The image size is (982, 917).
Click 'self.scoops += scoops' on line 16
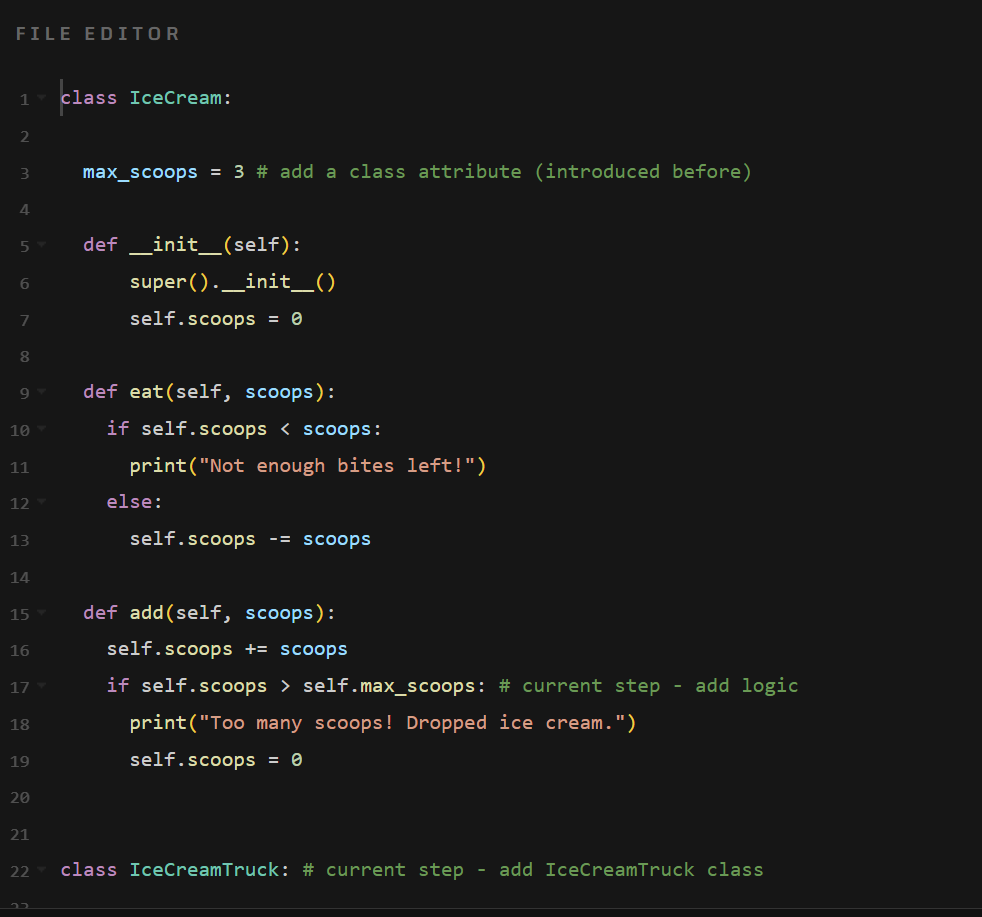pos(227,650)
